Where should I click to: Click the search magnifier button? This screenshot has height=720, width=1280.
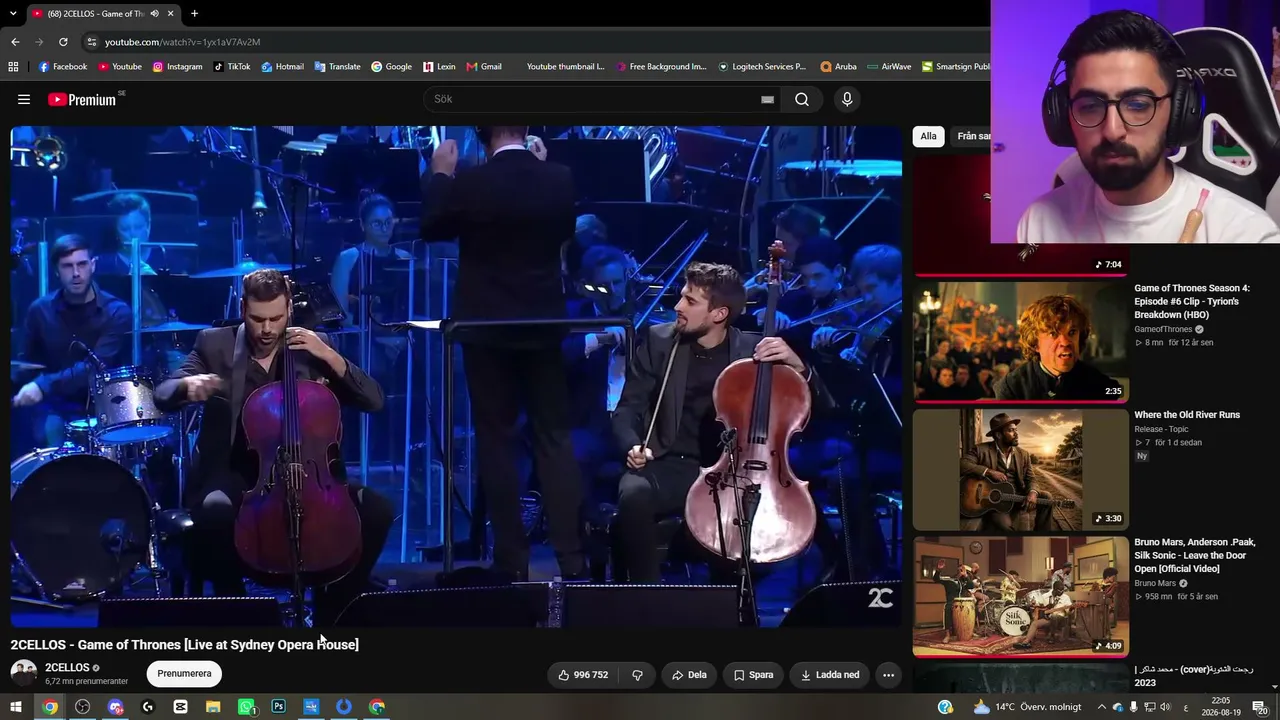pyautogui.click(x=802, y=99)
